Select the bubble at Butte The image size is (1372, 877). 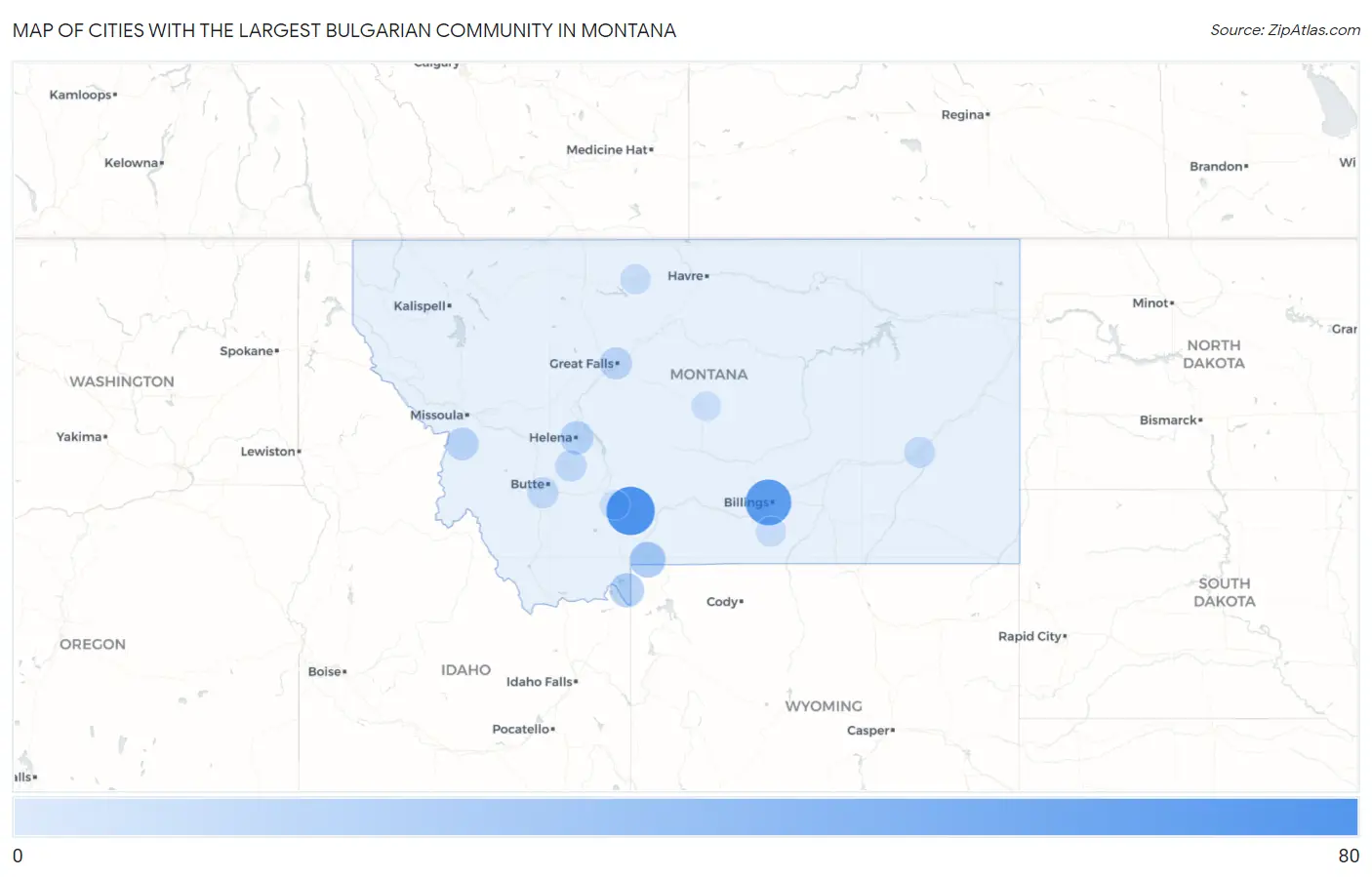click(x=543, y=493)
